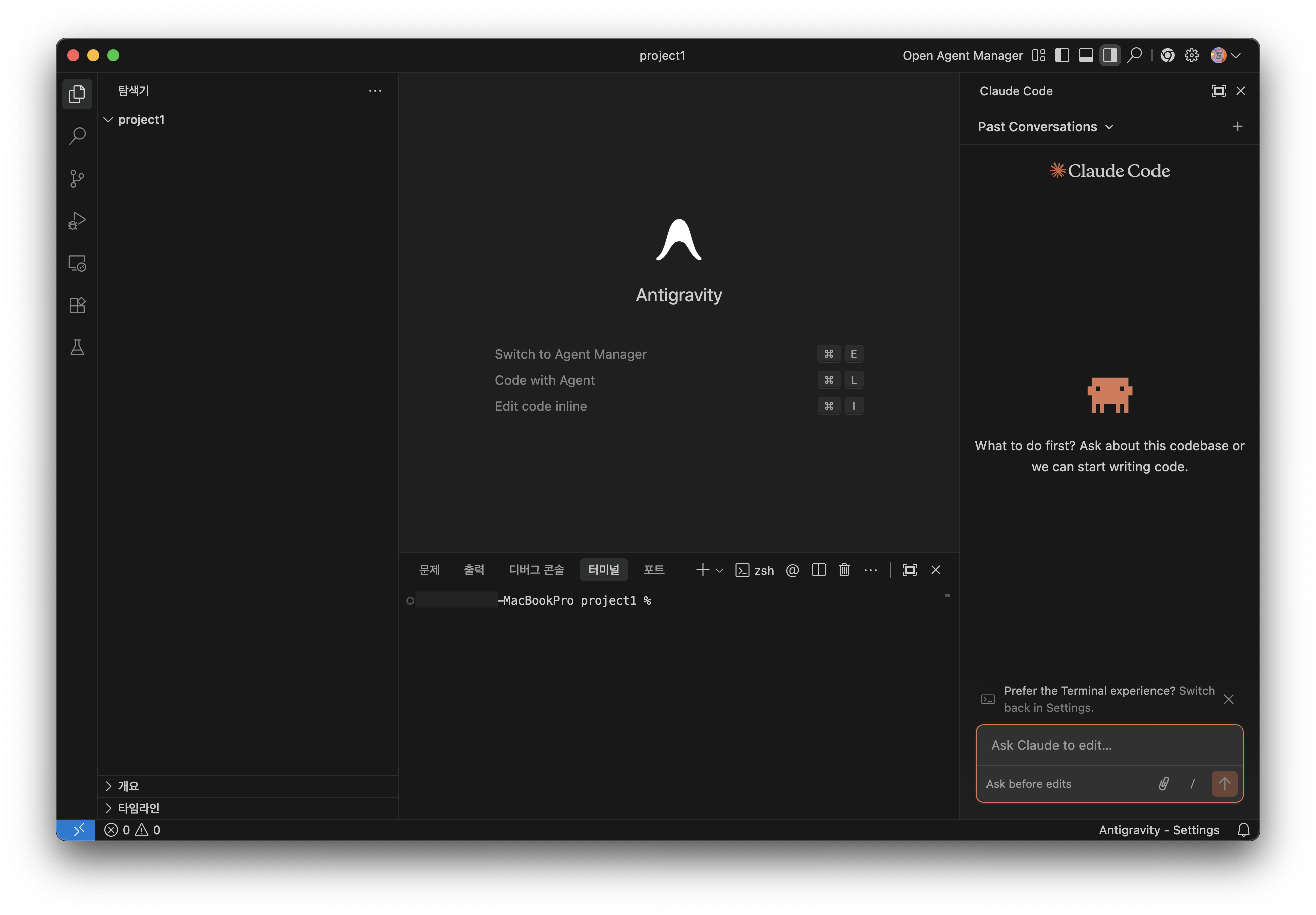Image resolution: width=1316 pixels, height=915 pixels.
Task: Open the Run and Debug view
Action: [77, 221]
